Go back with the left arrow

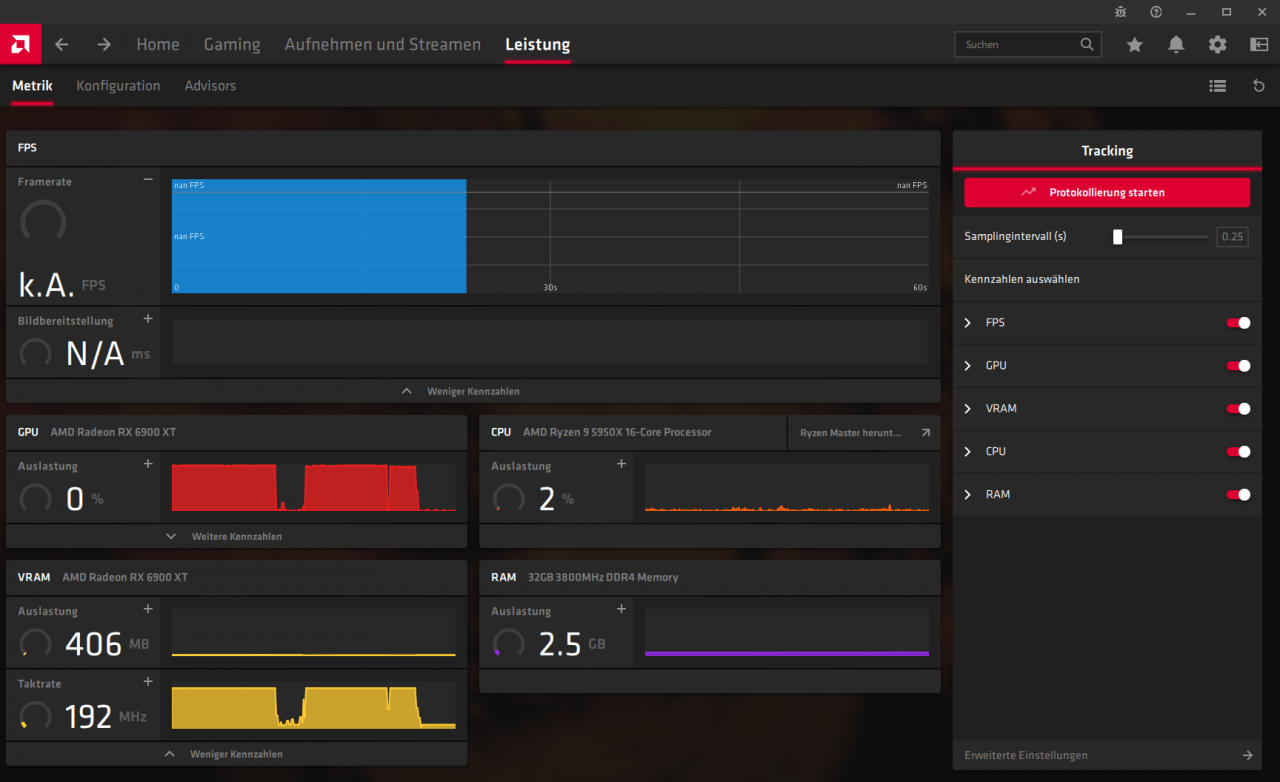62,45
